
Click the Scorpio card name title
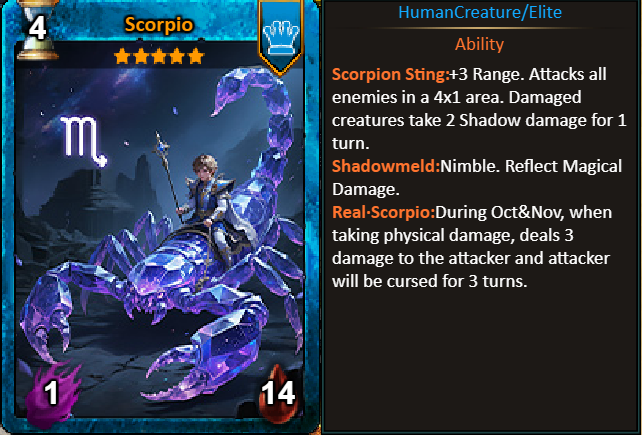pyautogui.click(x=159, y=25)
